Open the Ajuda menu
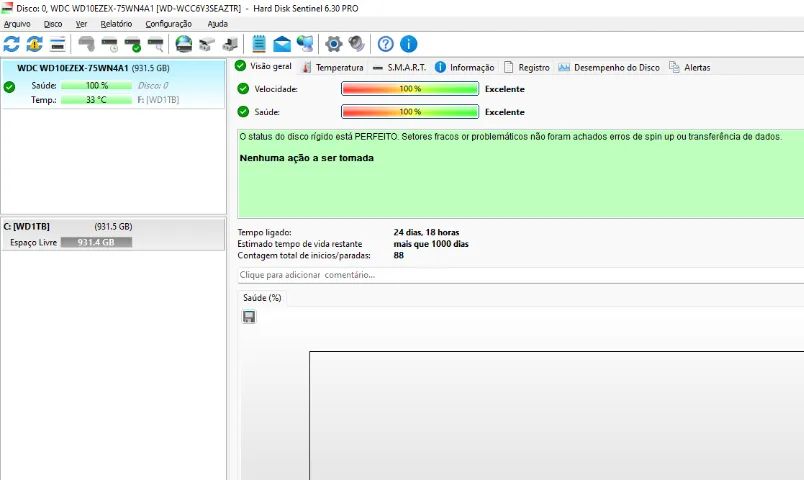 tap(217, 24)
